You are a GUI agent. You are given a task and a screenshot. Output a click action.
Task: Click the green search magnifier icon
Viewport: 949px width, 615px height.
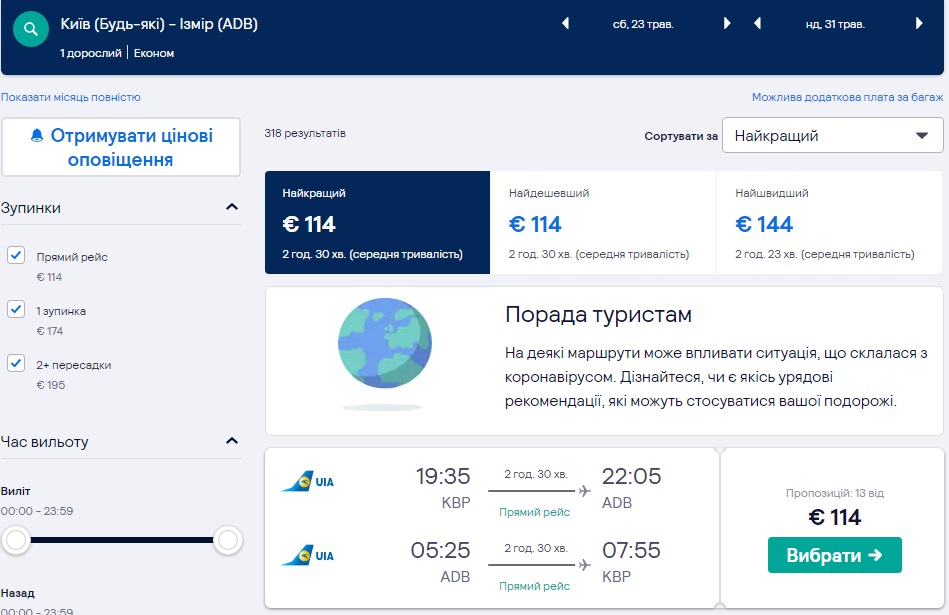coord(31,31)
